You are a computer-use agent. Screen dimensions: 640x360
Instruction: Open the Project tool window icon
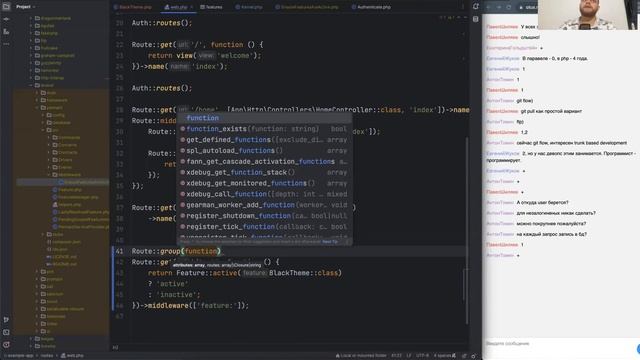coord(7,7)
